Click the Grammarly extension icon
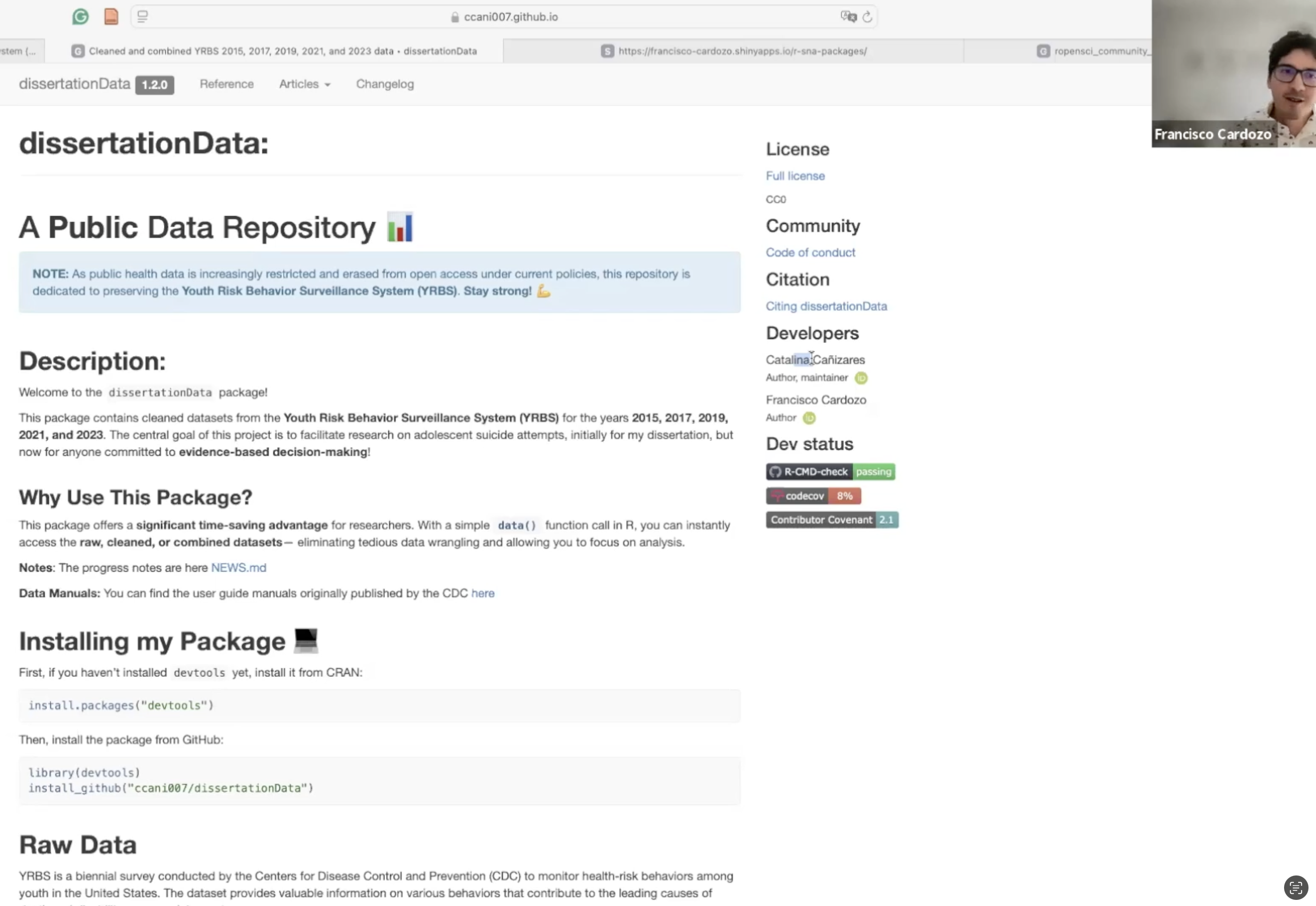The width and height of the screenshot is (1316, 906). click(81, 17)
